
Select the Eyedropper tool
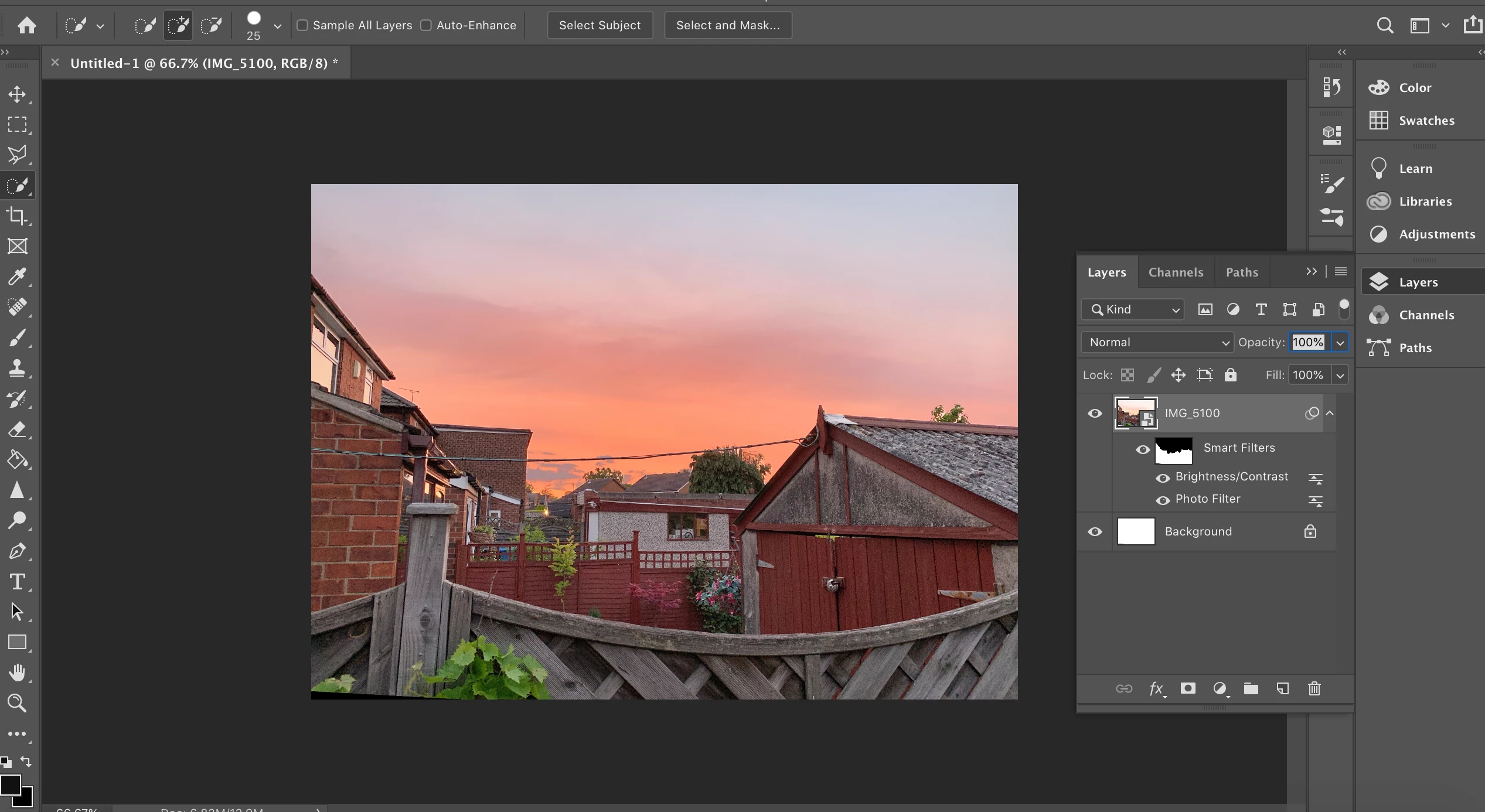(17, 277)
